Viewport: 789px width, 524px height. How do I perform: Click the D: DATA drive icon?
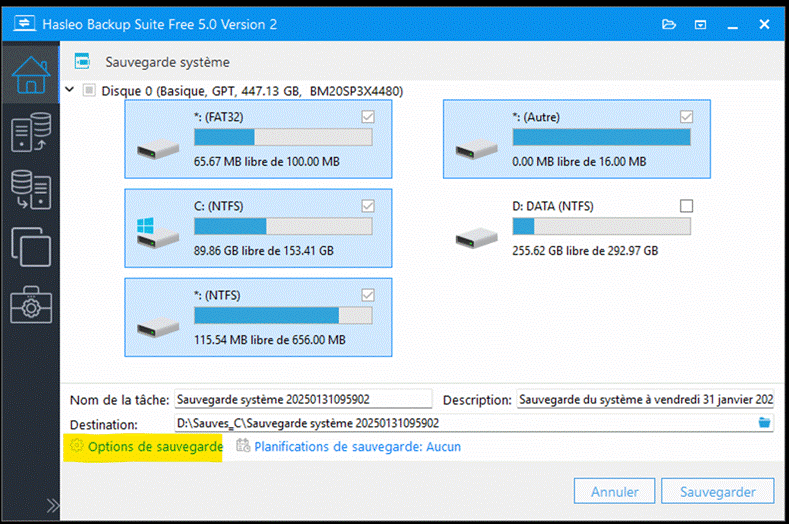pyautogui.click(x=477, y=238)
